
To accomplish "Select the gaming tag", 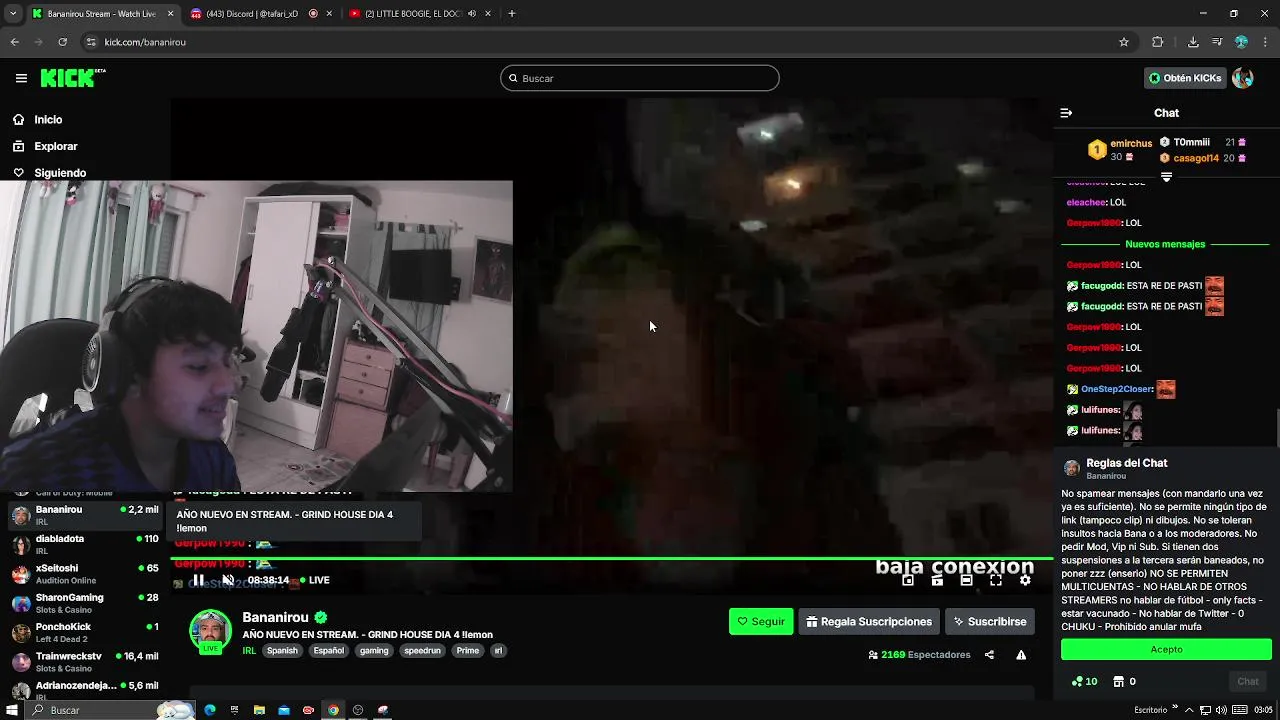I will (374, 650).
